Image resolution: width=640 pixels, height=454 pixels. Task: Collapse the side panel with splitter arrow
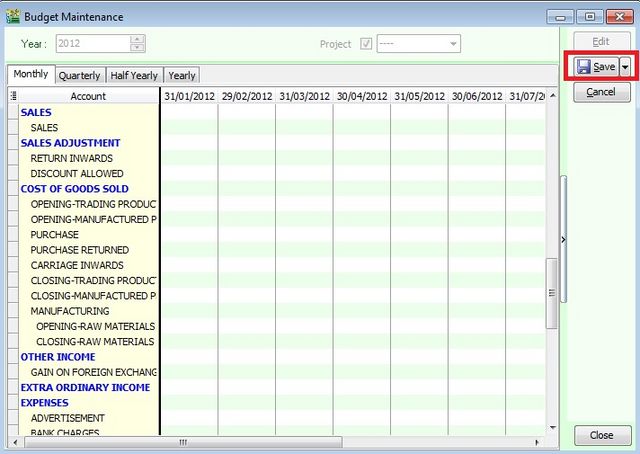[x=563, y=239]
